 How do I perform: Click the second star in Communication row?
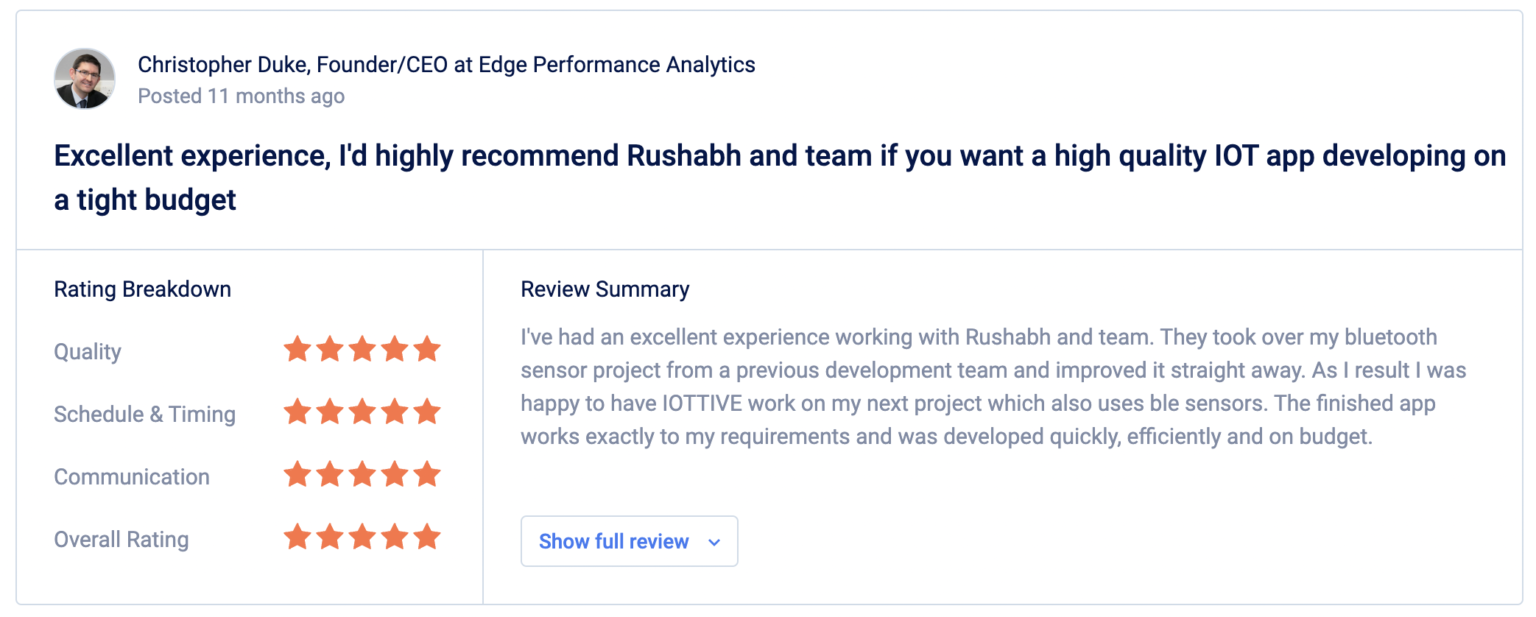click(330, 474)
